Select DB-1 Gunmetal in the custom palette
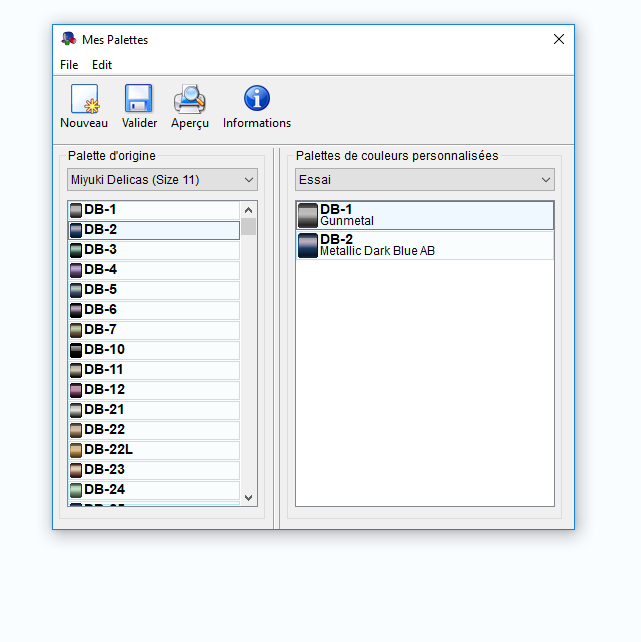The image size is (641, 642). point(425,215)
